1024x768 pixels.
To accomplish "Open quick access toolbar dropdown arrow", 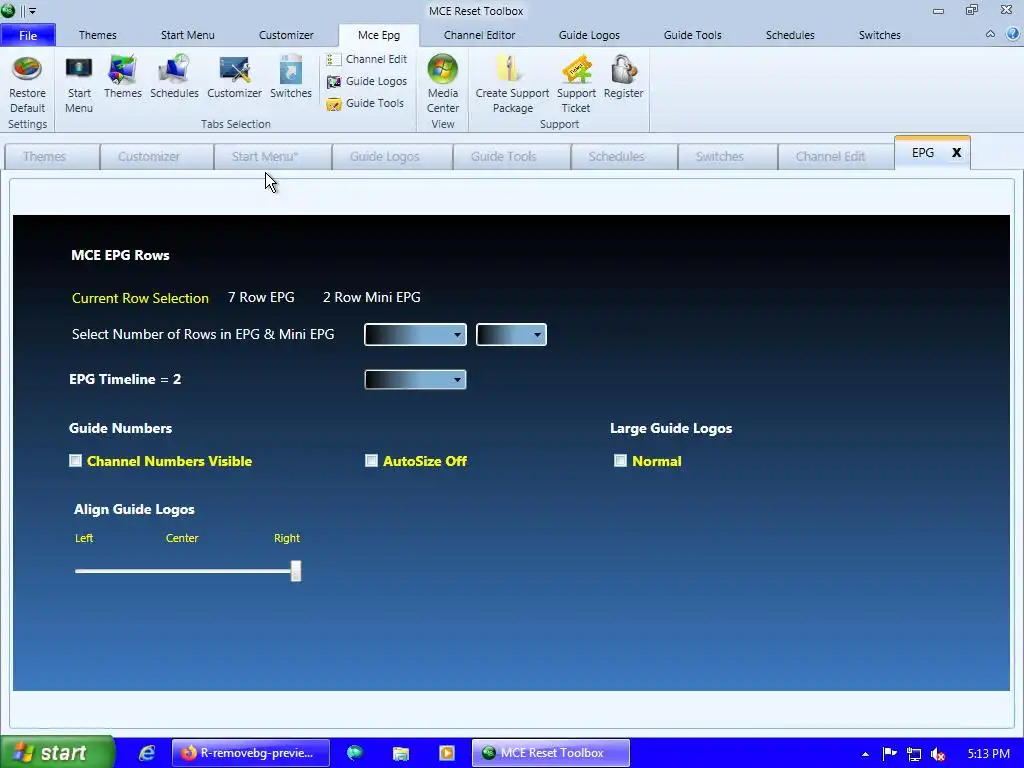I will click(32, 11).
